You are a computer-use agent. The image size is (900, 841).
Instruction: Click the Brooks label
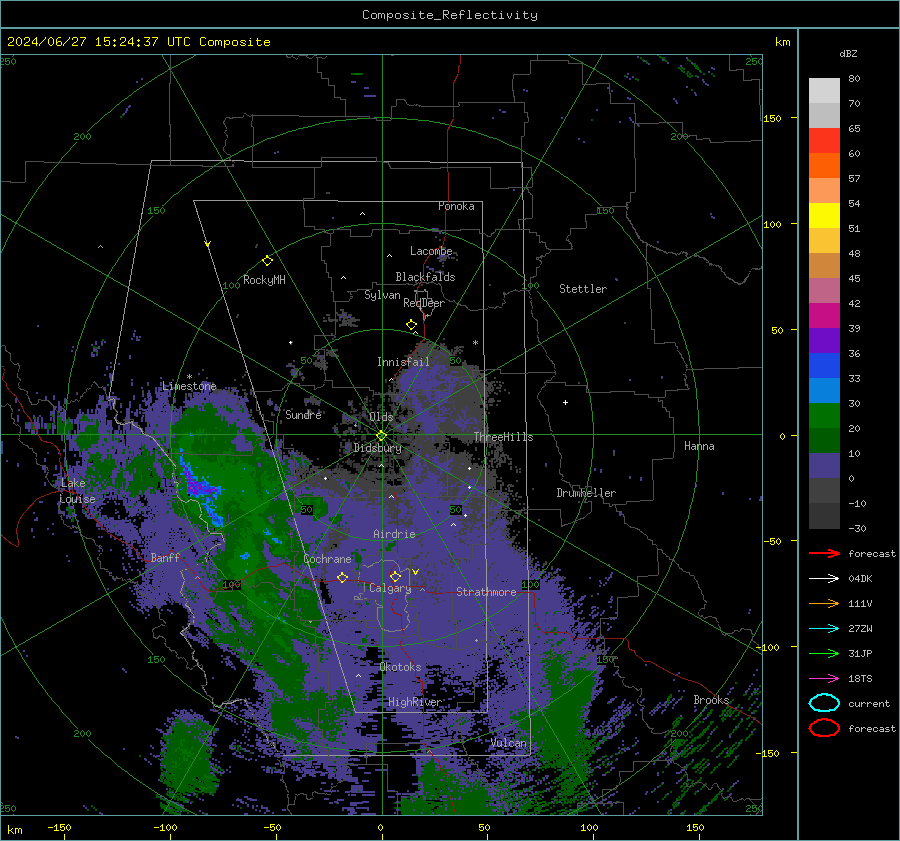coord(711,700)
